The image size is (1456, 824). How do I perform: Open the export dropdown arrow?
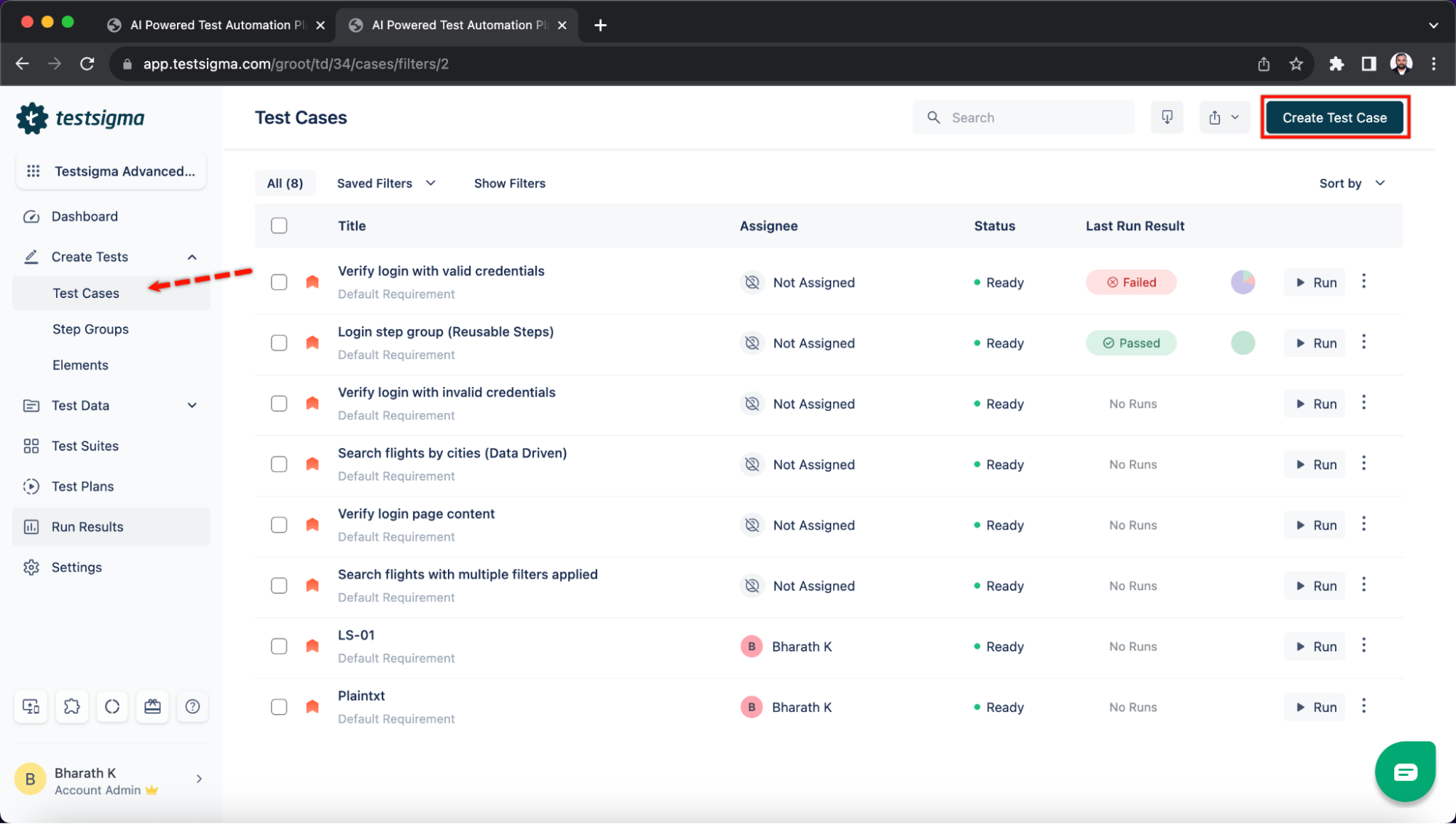tap(1235, 117)
